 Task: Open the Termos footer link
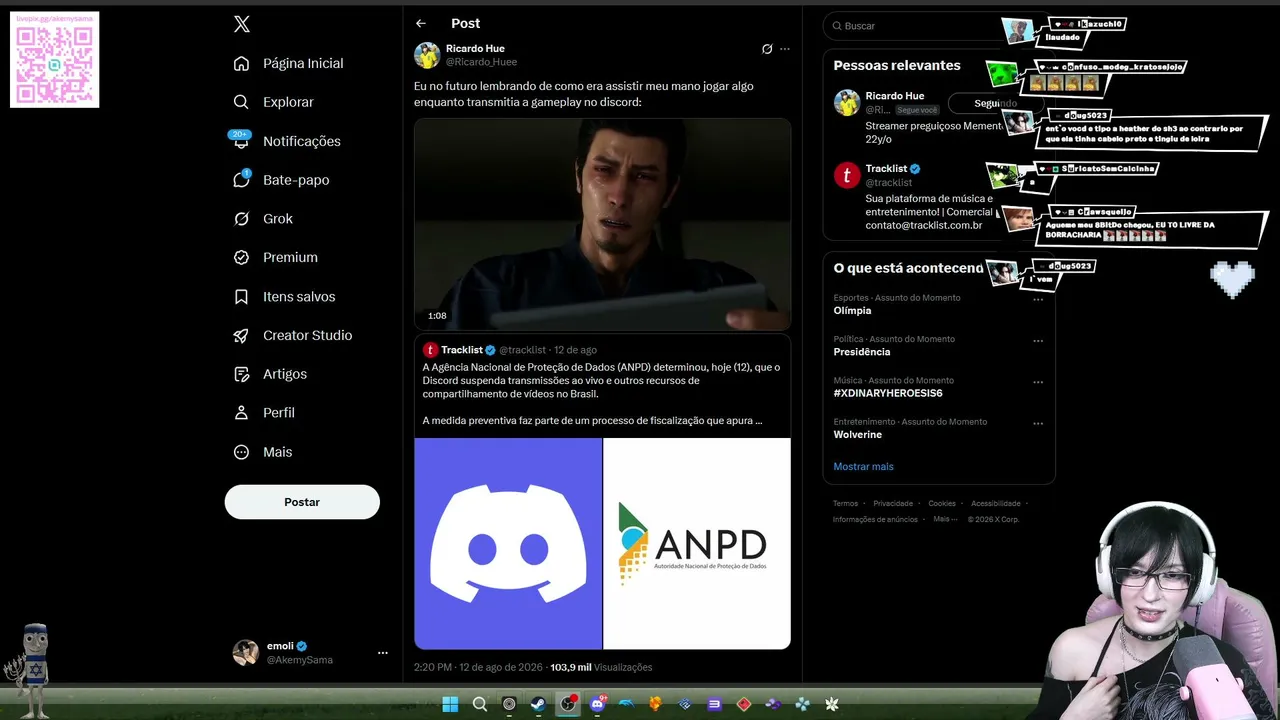point(845,504)
